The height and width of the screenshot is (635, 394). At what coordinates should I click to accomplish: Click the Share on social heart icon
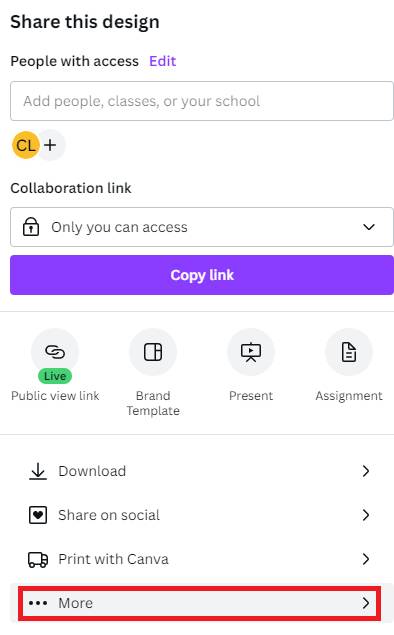pyautogui.click(x=38, y=515)
